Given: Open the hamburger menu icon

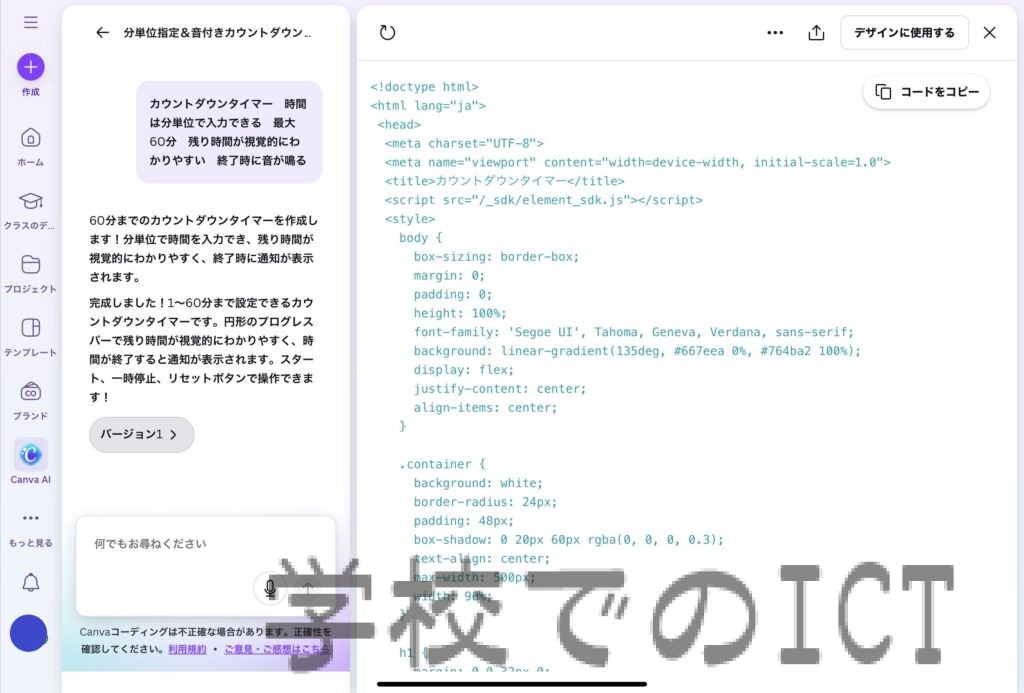Looking at the screenshot, I should click(x=31, y=22).
